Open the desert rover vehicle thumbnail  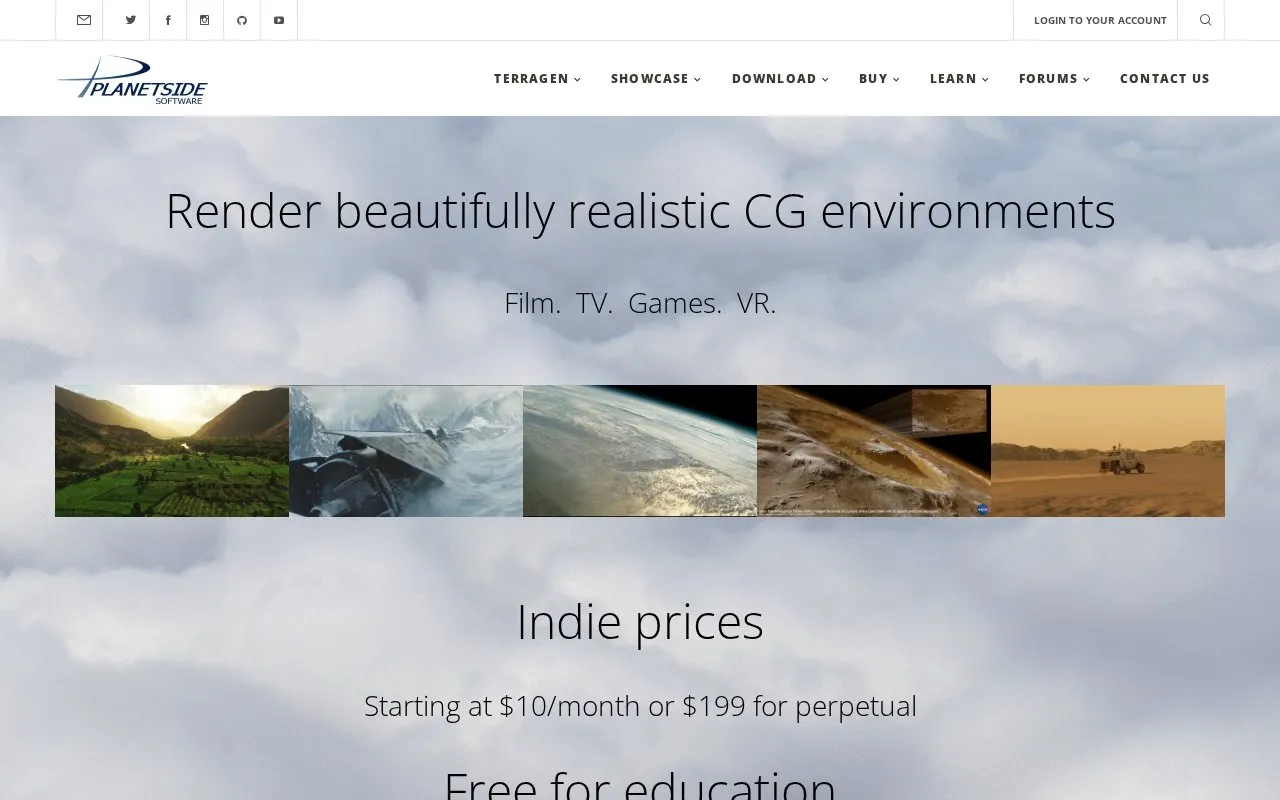pyautogui.click(x=1108, y=451)
